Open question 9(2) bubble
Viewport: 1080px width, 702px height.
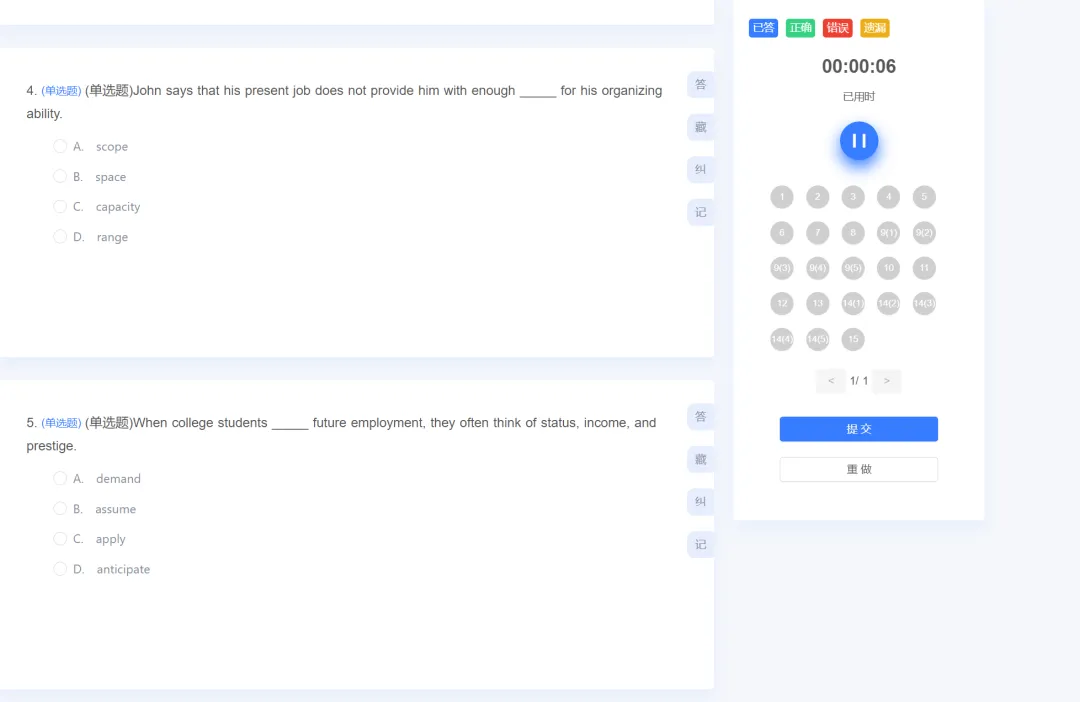[924, 233]
